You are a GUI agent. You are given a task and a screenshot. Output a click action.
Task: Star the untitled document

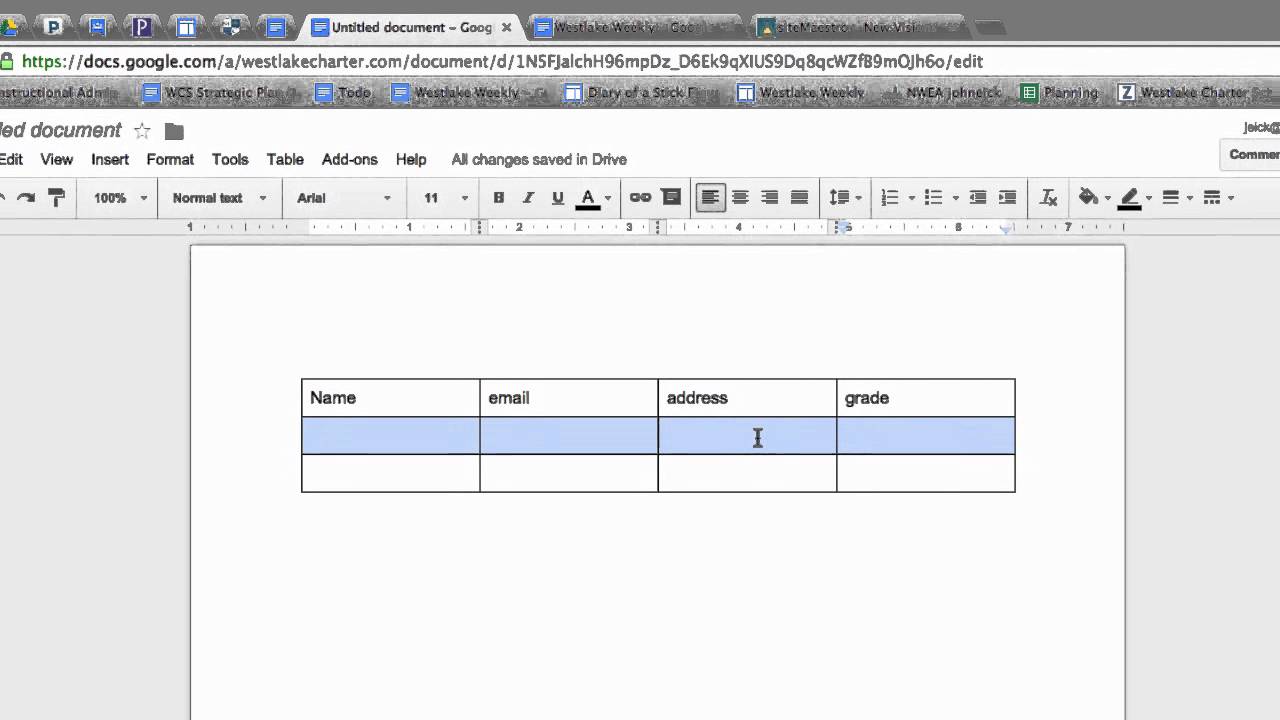coord(142,131)
